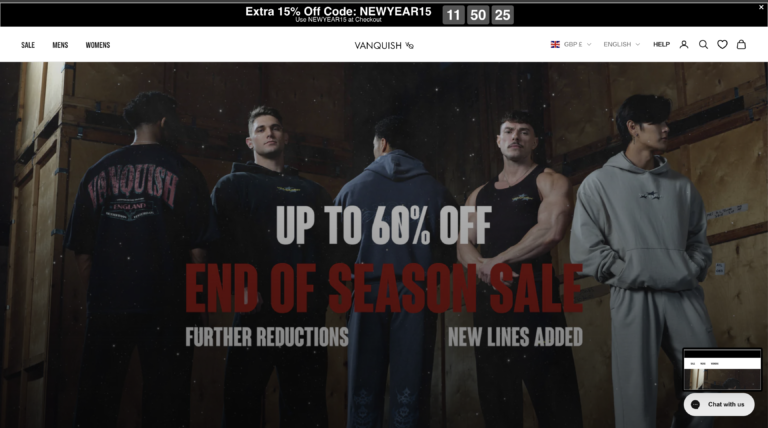Click the Extra 15% Off Code announcement text
Screen dimensions: 768x428
(x=338, y=12)
